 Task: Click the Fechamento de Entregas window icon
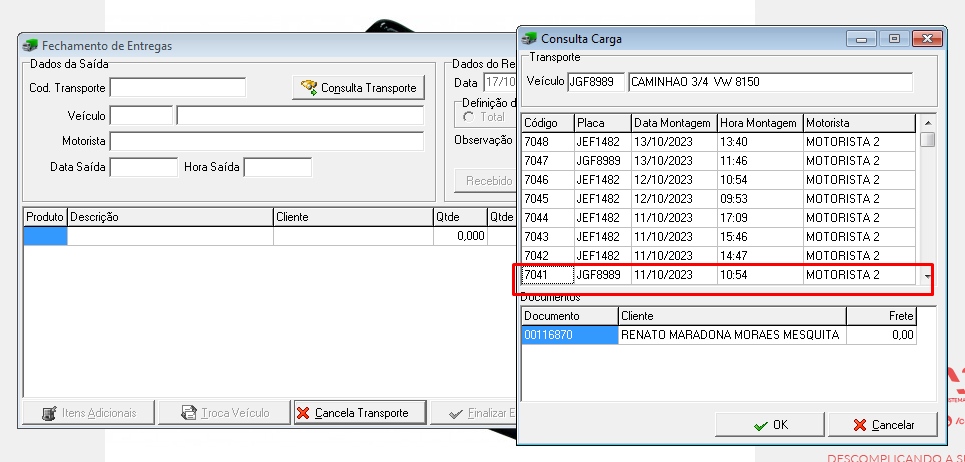pos(29,46)
